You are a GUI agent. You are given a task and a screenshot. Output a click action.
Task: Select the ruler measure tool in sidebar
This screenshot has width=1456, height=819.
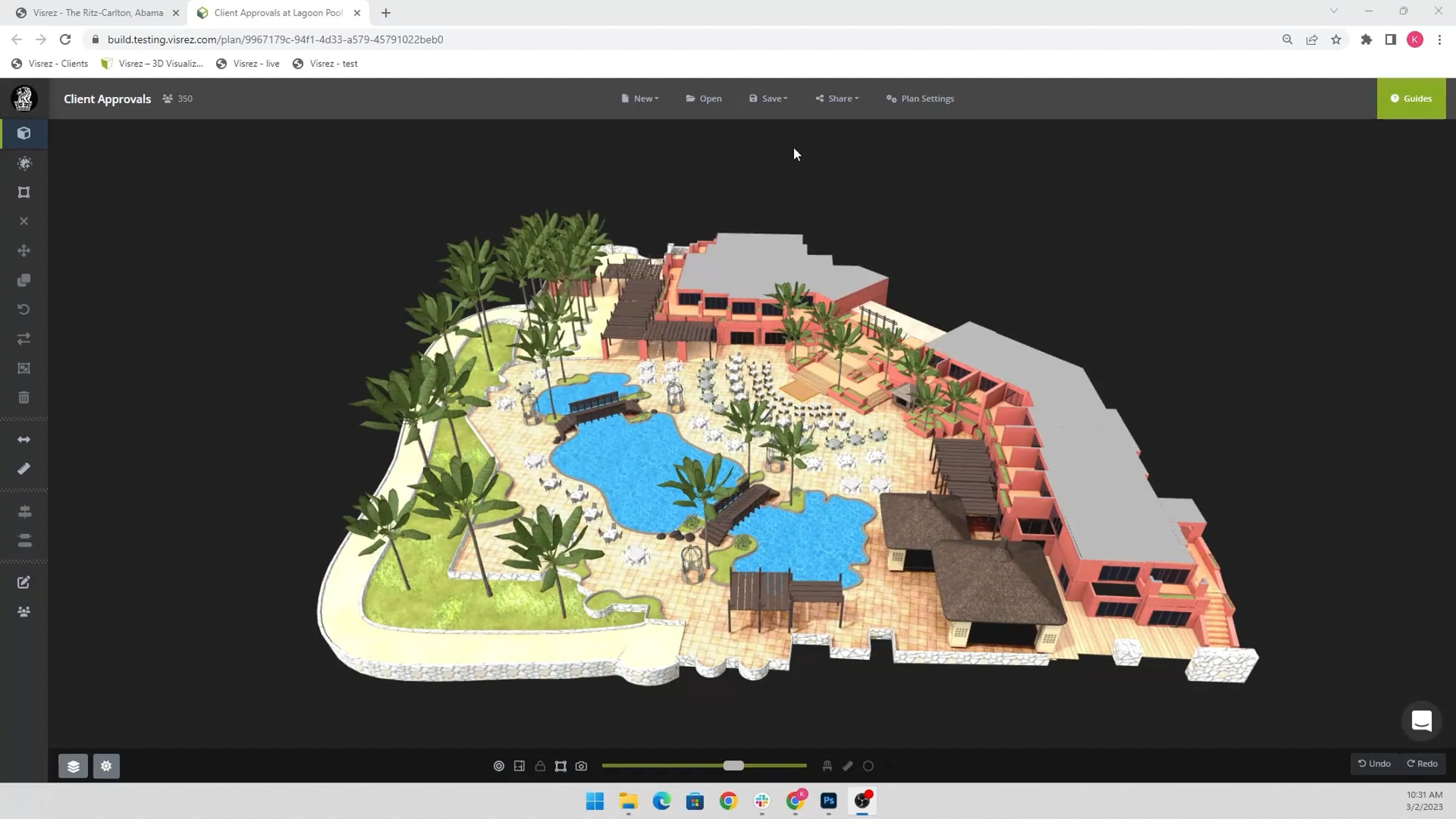(x=24, y=469)
